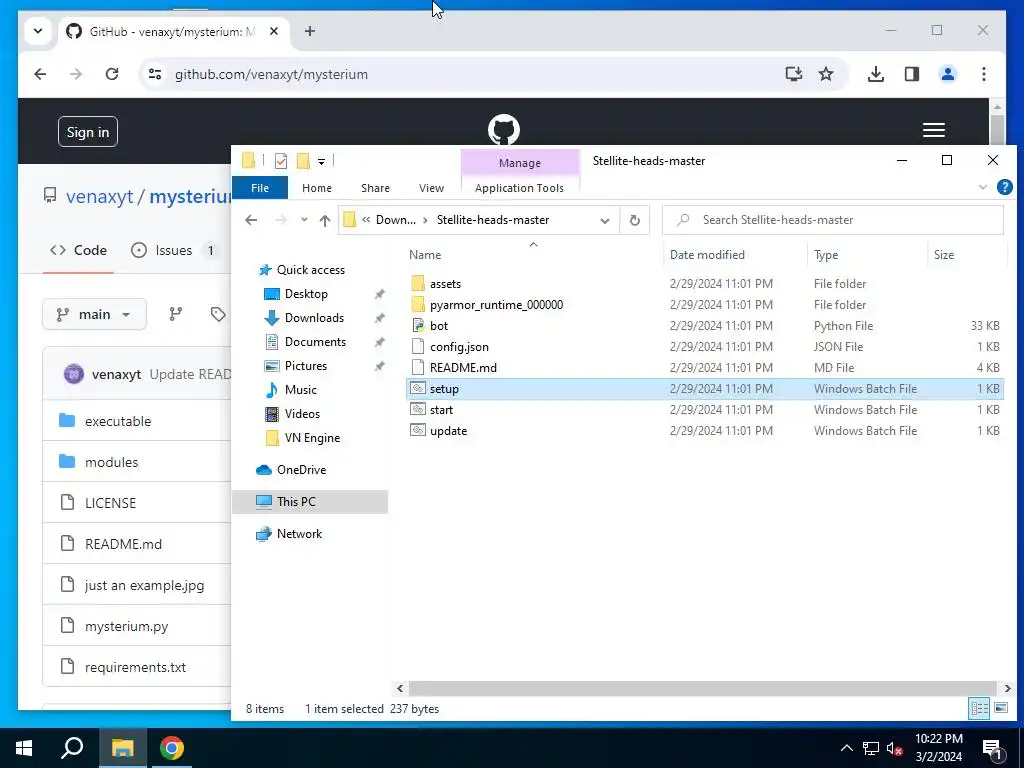Image resolution: width=1024 pixels, height=768 pixels.
Task: Open Application Tools ribbon tab
Action: pyautogui.click(x=519, y=188)
